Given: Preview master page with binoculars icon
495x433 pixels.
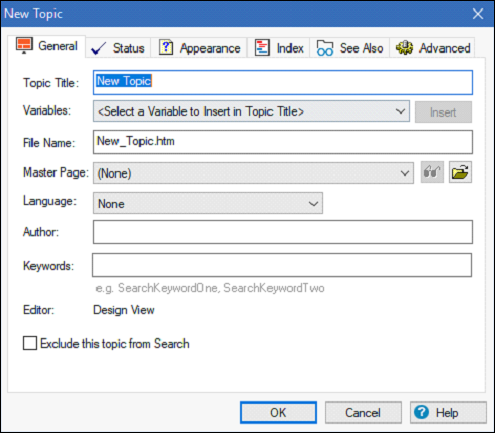Looking at the screenshot, I should pyautogui.click(x=432, y=172).
